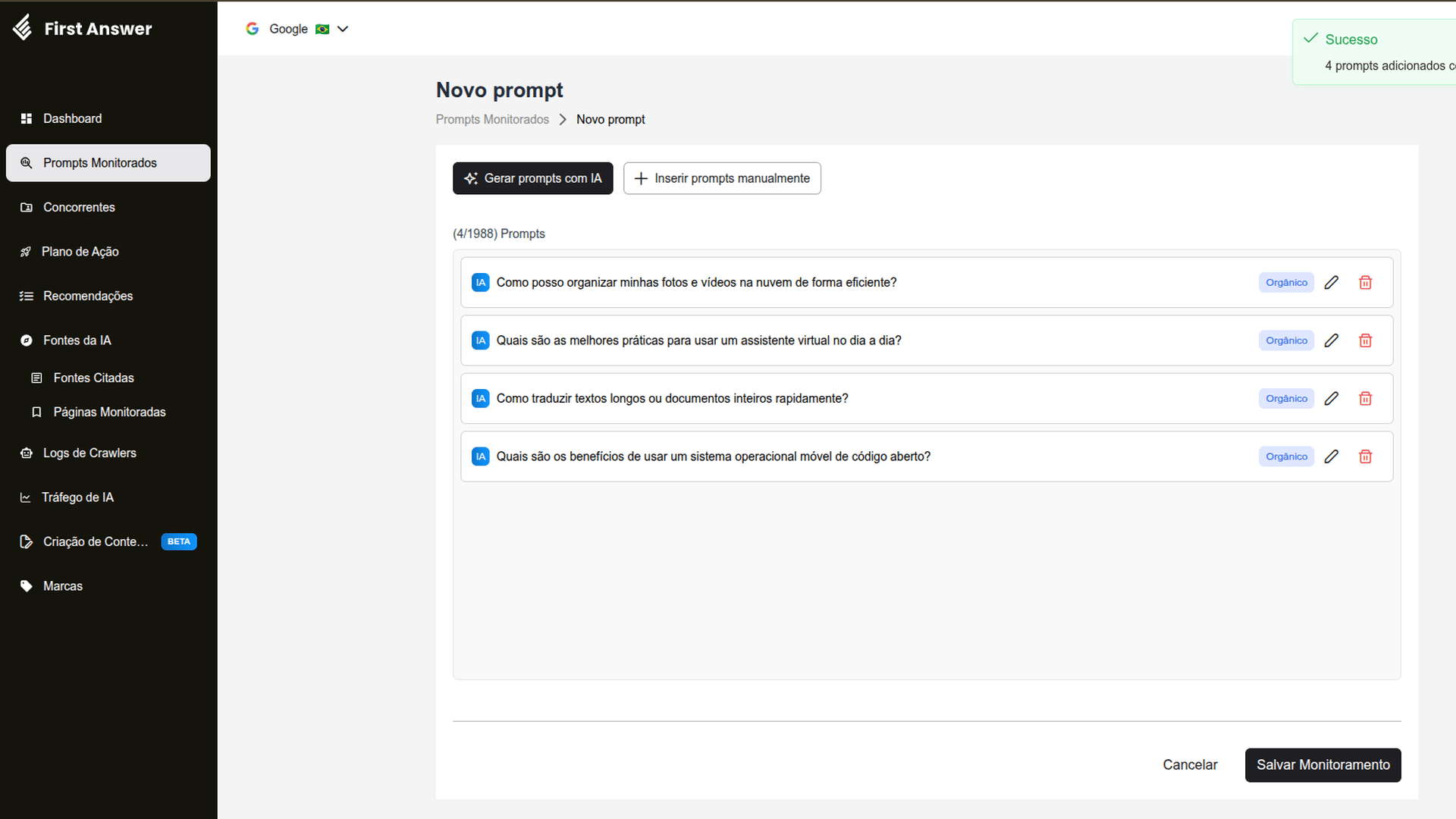Go to Concorrentes section

pyautogui.click(x=108, y=207)
